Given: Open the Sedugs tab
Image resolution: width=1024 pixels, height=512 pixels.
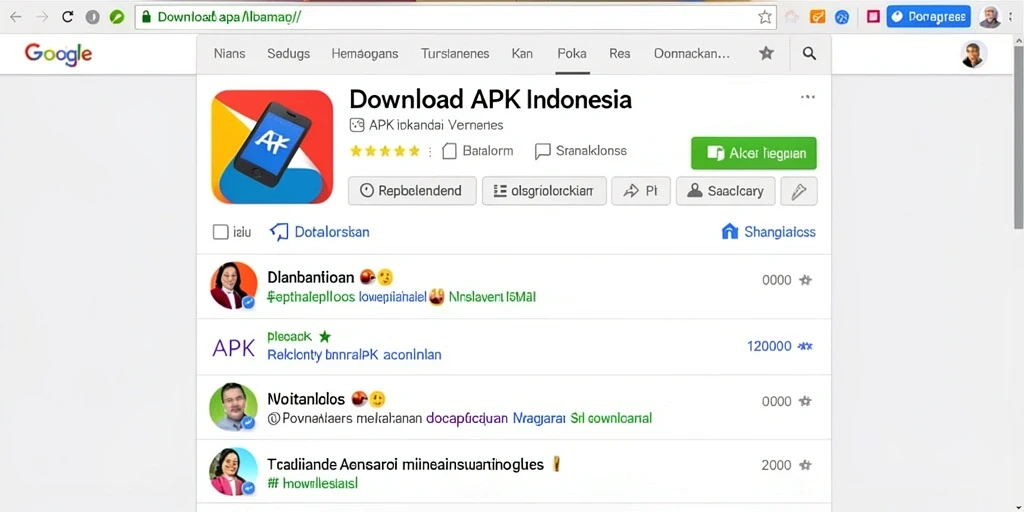Looking at the screenshot, I should point(289,54).
